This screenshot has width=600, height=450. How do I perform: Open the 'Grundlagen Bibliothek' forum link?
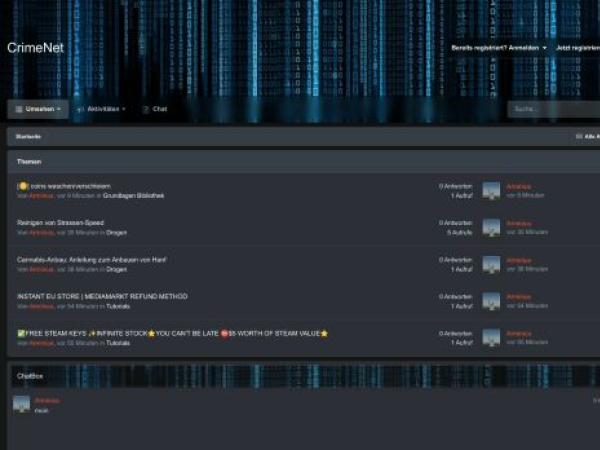133,196
